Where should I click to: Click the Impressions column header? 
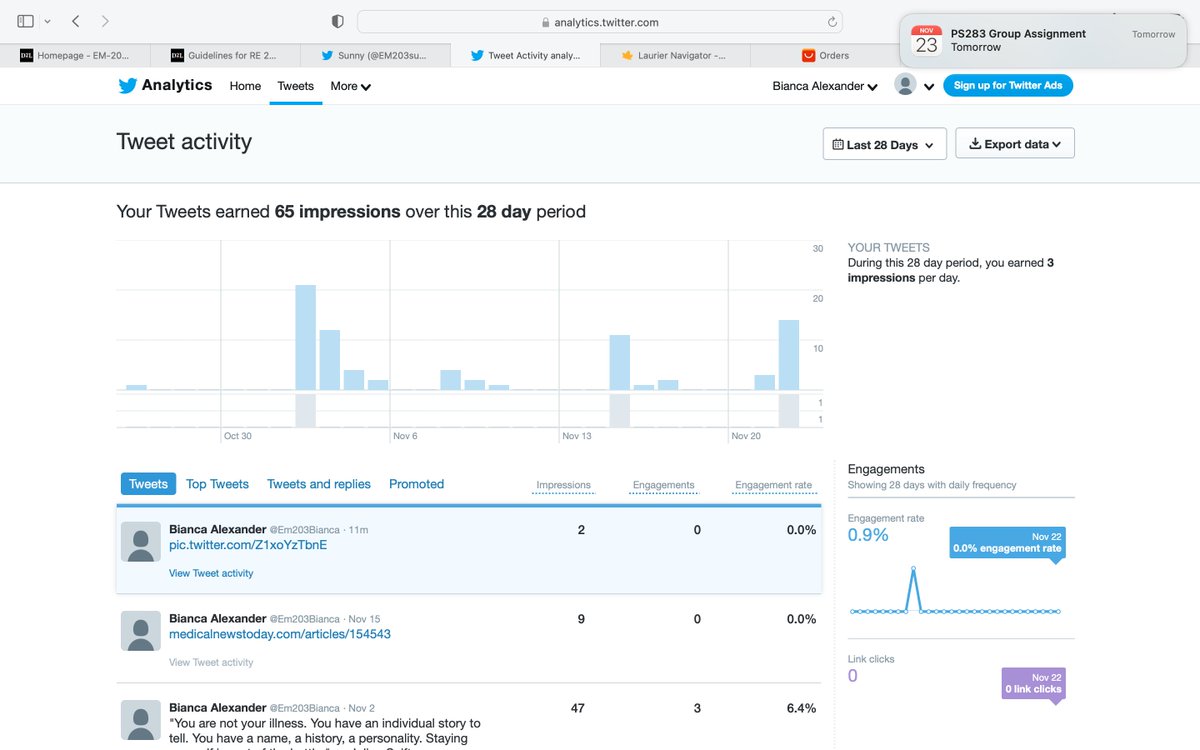[x=563, y=485]
